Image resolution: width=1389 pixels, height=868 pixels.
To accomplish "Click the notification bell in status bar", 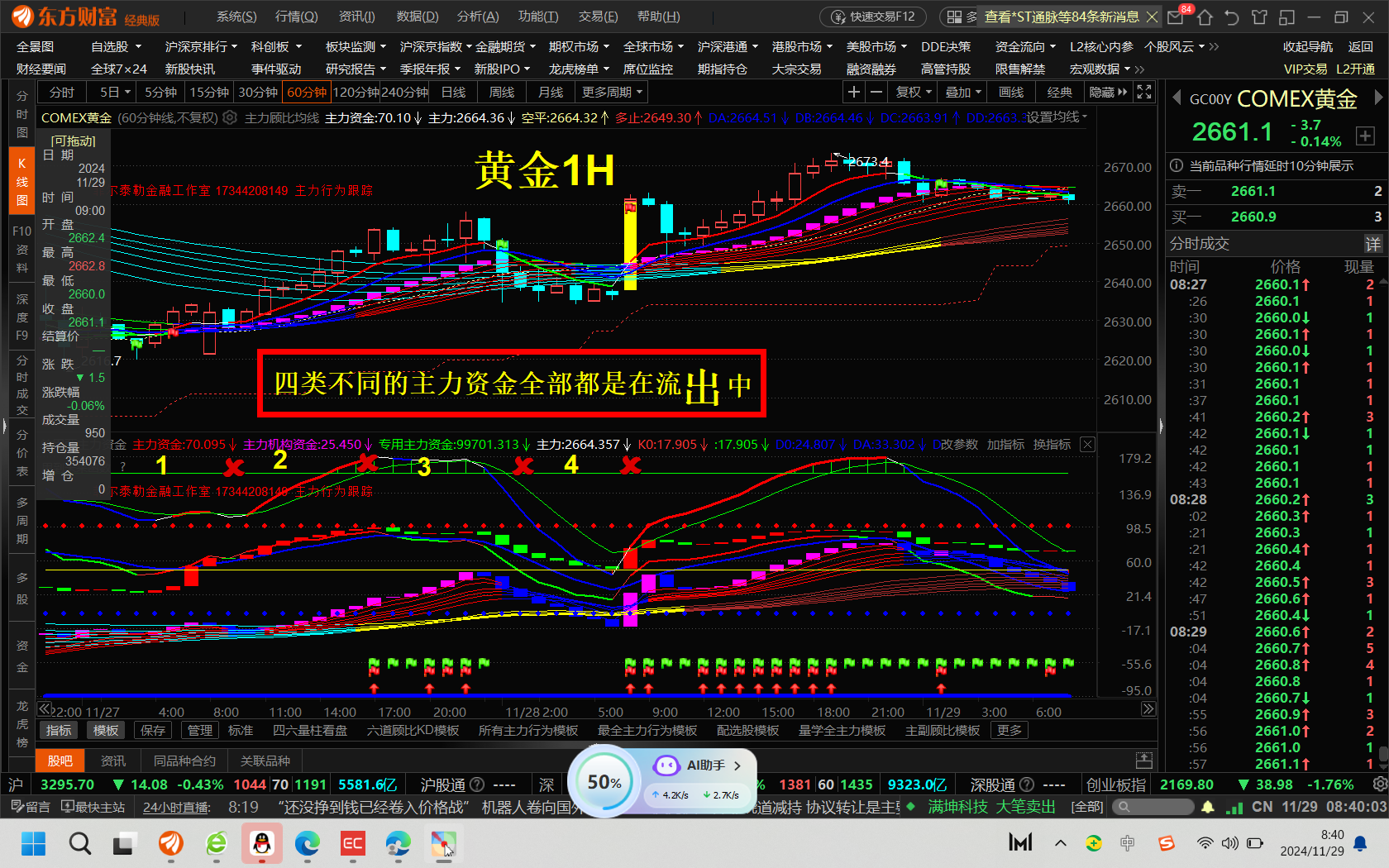I will 1208,807.
